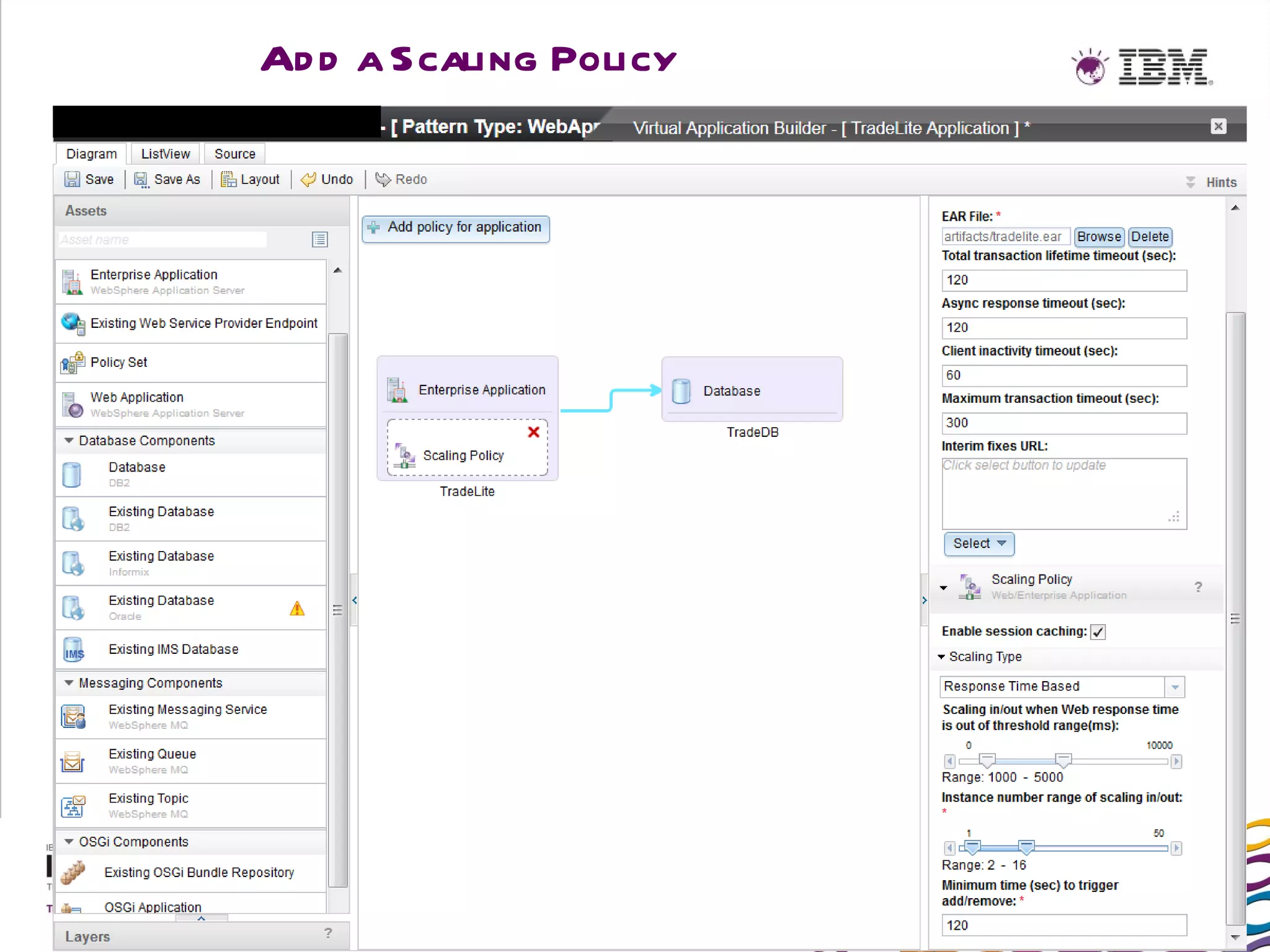The height and width of the screenshot is (952, 1270).
Task: Click Minimum time to trigger add/remove field
Action: pyautogui.click(x=1064, y=925)
